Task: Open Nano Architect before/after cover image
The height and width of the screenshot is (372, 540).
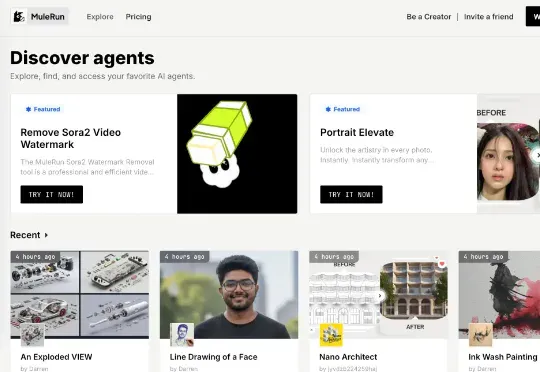Action: coord(378,294)
